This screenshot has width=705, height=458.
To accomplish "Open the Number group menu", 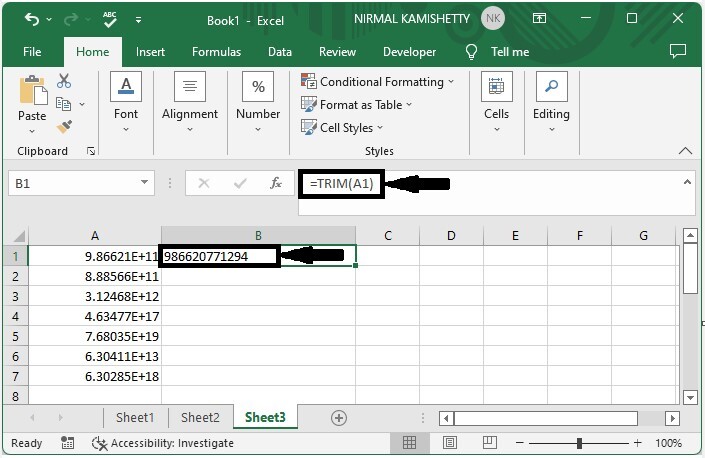I will click(258, 102).
